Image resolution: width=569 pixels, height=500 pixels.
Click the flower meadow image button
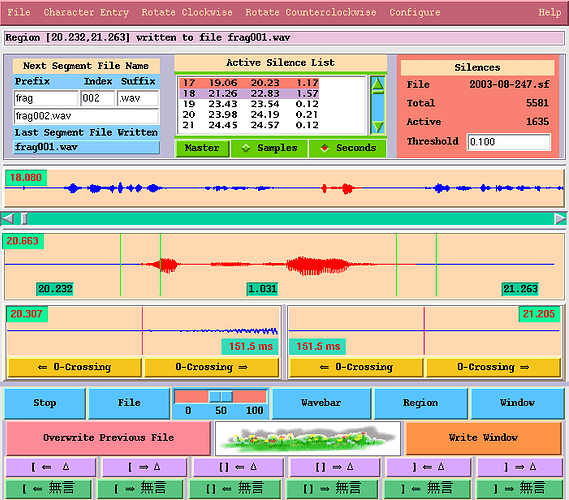(x=308, y=438)
